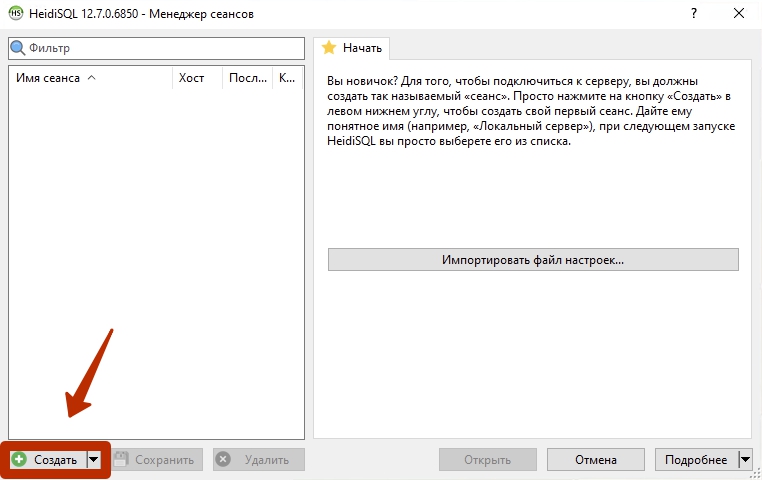The image size is (762, 480).
Task: Click the Отмена button
Action: [x=596, y=460]
